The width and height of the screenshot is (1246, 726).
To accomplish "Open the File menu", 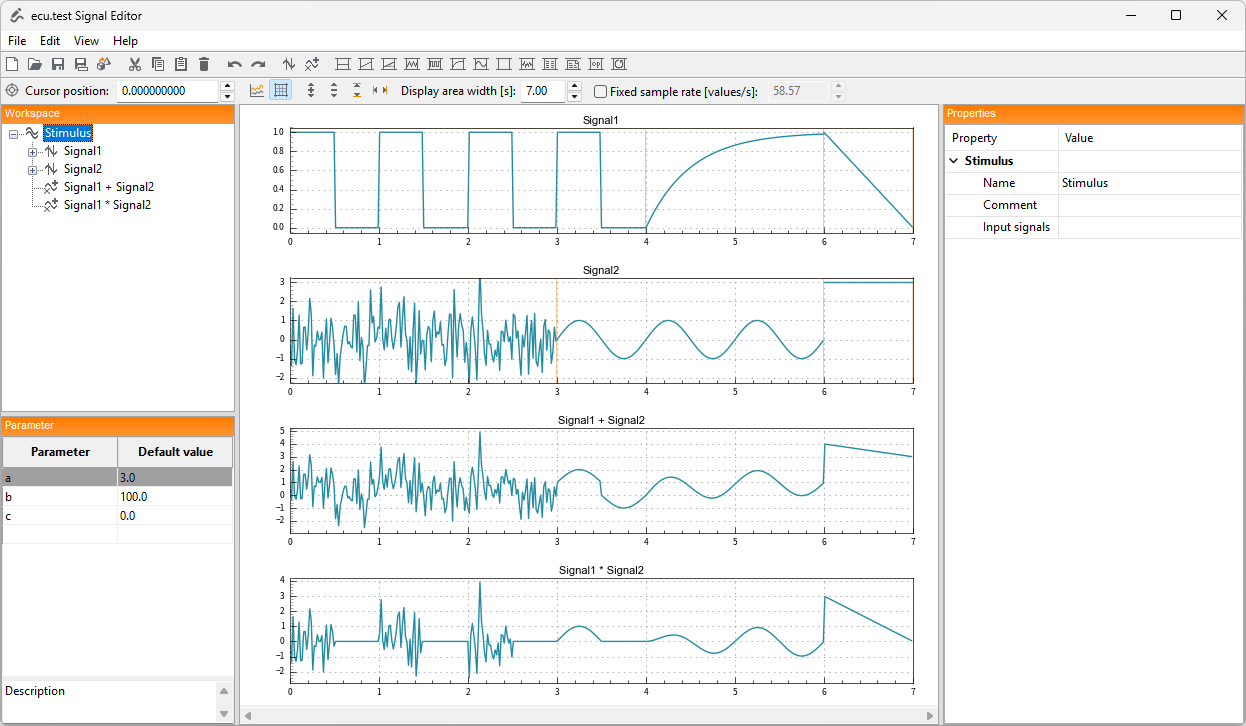I will click(17, 41).
